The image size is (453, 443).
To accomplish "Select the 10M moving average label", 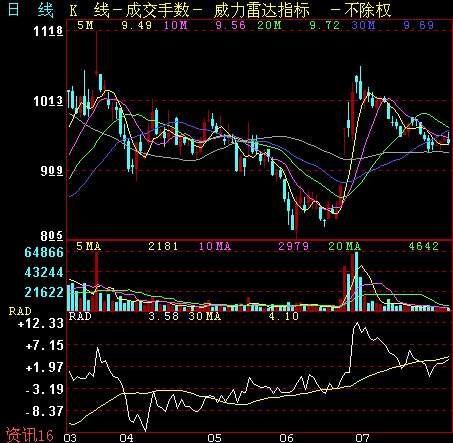I will click(175, 25).
